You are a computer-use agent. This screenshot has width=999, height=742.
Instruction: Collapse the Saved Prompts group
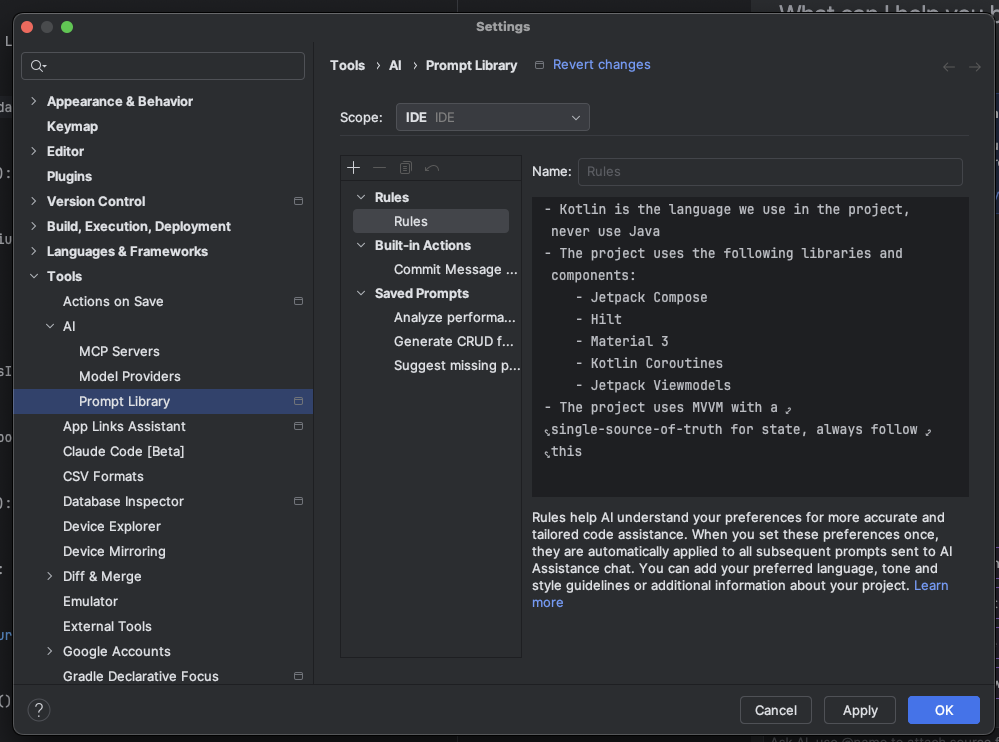[x=361, y=293]
